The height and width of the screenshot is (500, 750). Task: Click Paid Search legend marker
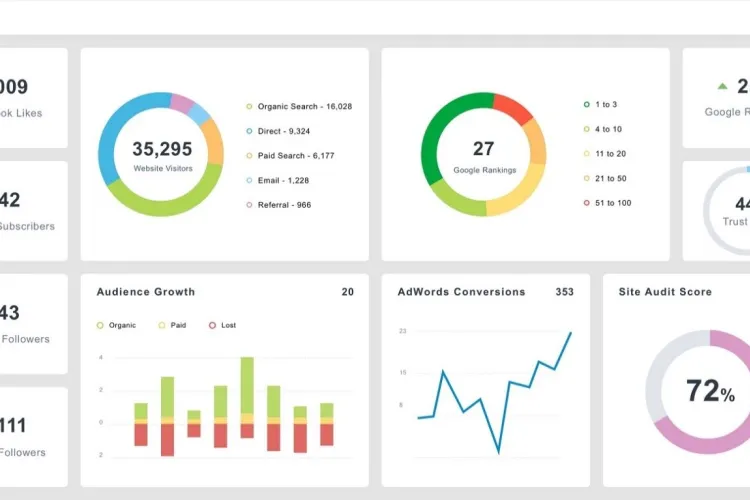(x=249, y=156)
